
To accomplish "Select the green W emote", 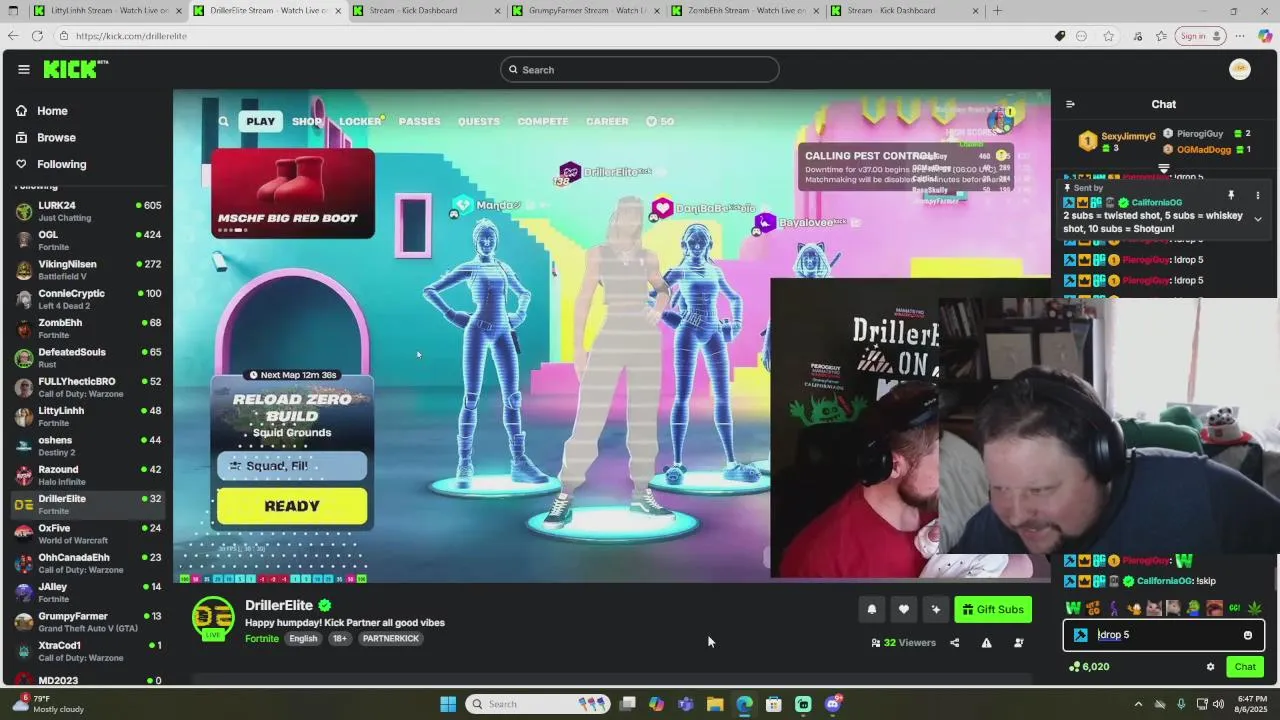I will pyautogui.click(x=1073, y=608).
